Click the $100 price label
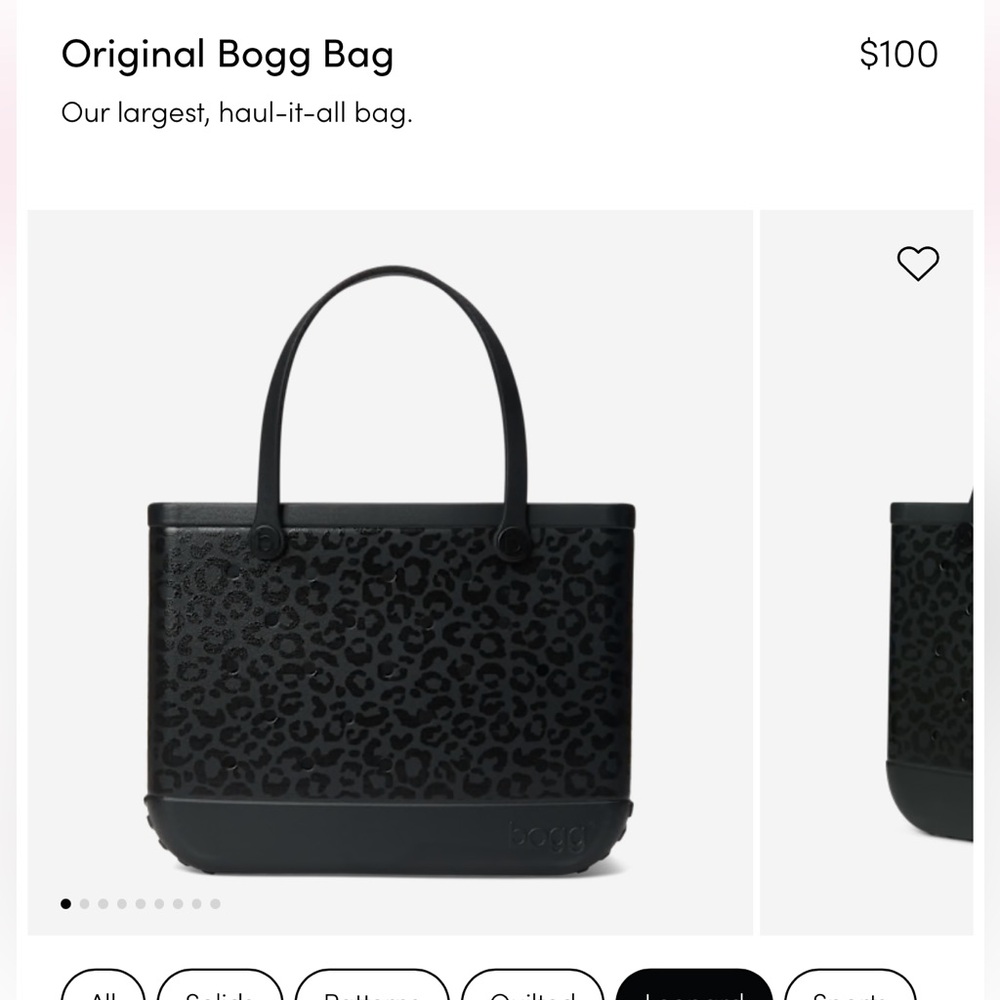 coord(897,53)
